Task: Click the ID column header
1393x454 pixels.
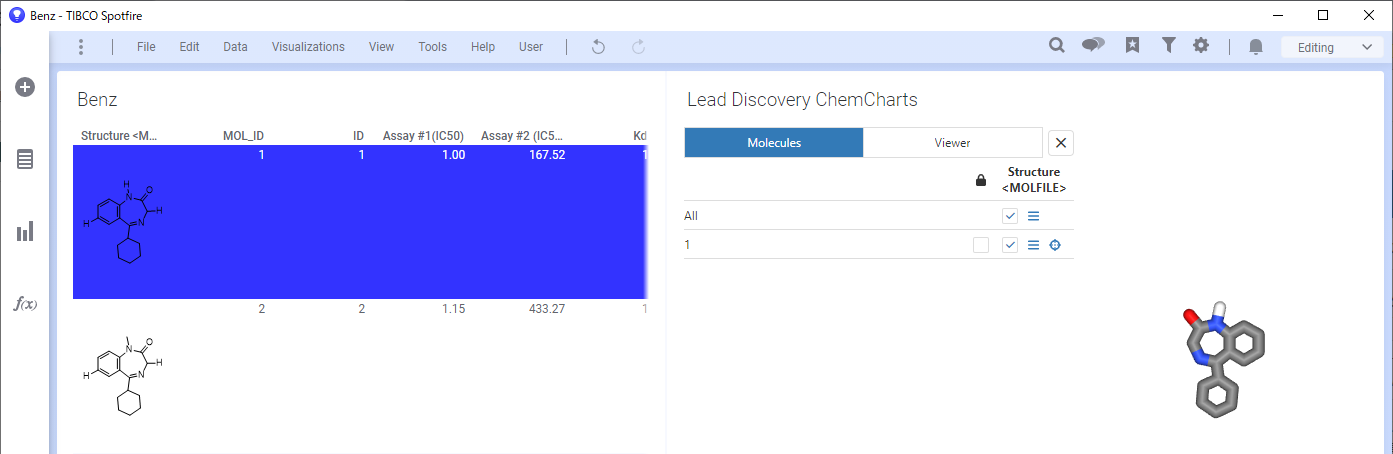Action: click(358, 135)
